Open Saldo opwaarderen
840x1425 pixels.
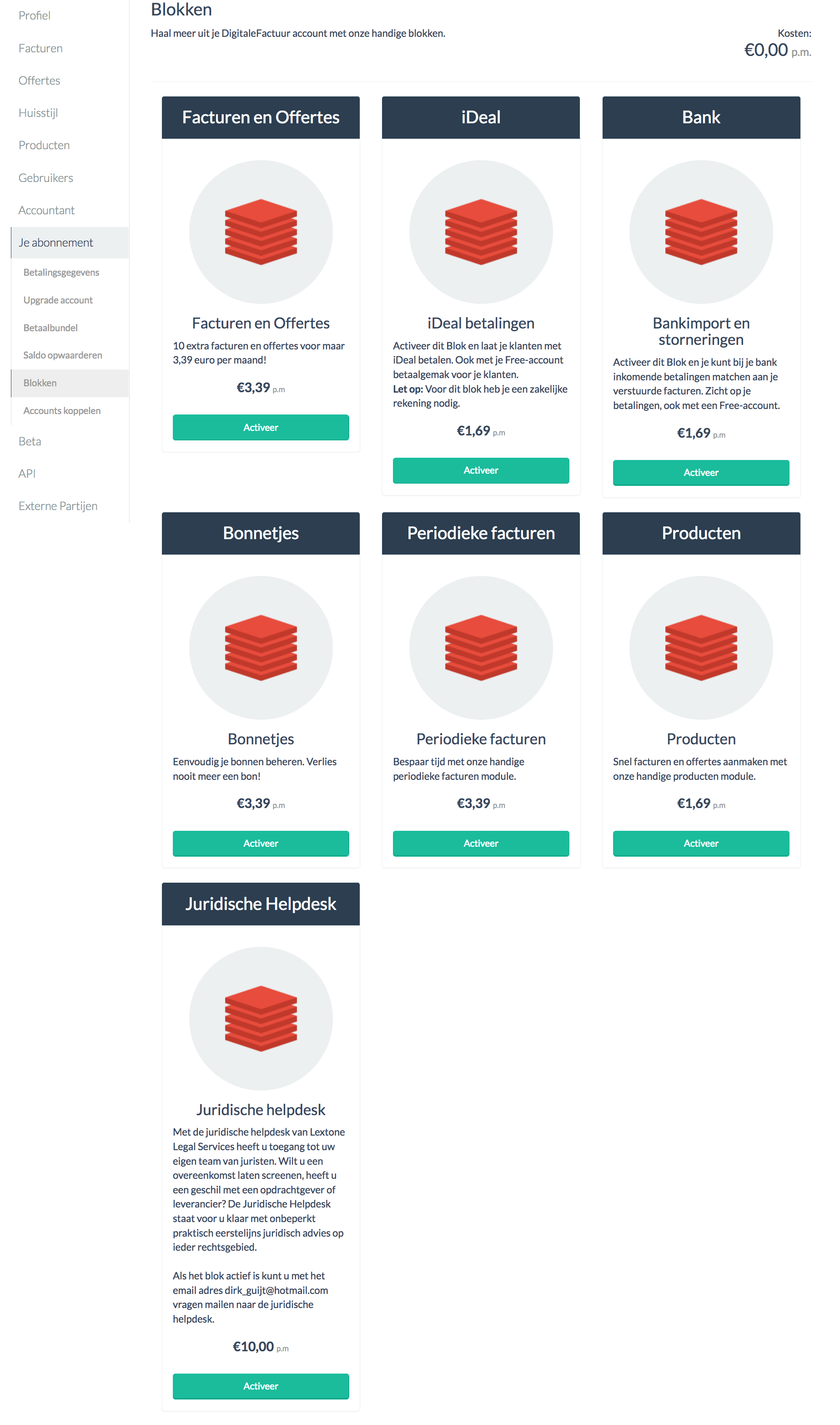point(62,355)
